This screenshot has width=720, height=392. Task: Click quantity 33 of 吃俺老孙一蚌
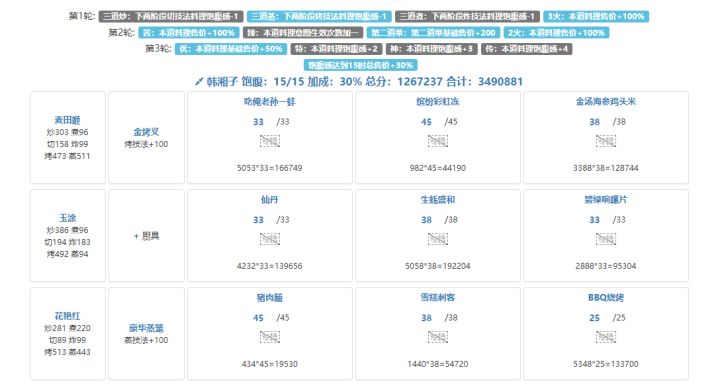259,122
